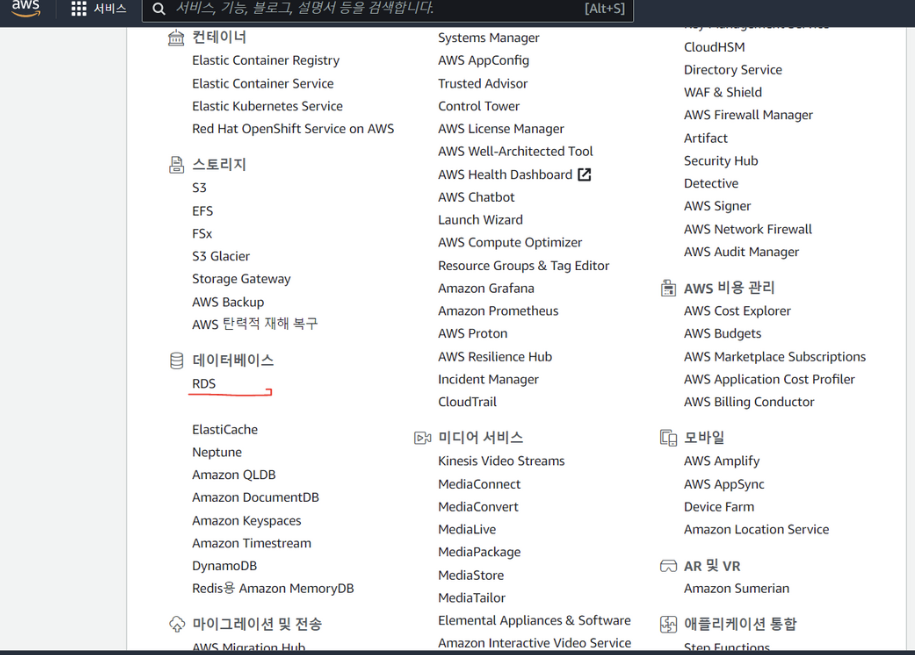Open AWS Billing Conductor
The image size is (915, 655).
click(749, 402)
